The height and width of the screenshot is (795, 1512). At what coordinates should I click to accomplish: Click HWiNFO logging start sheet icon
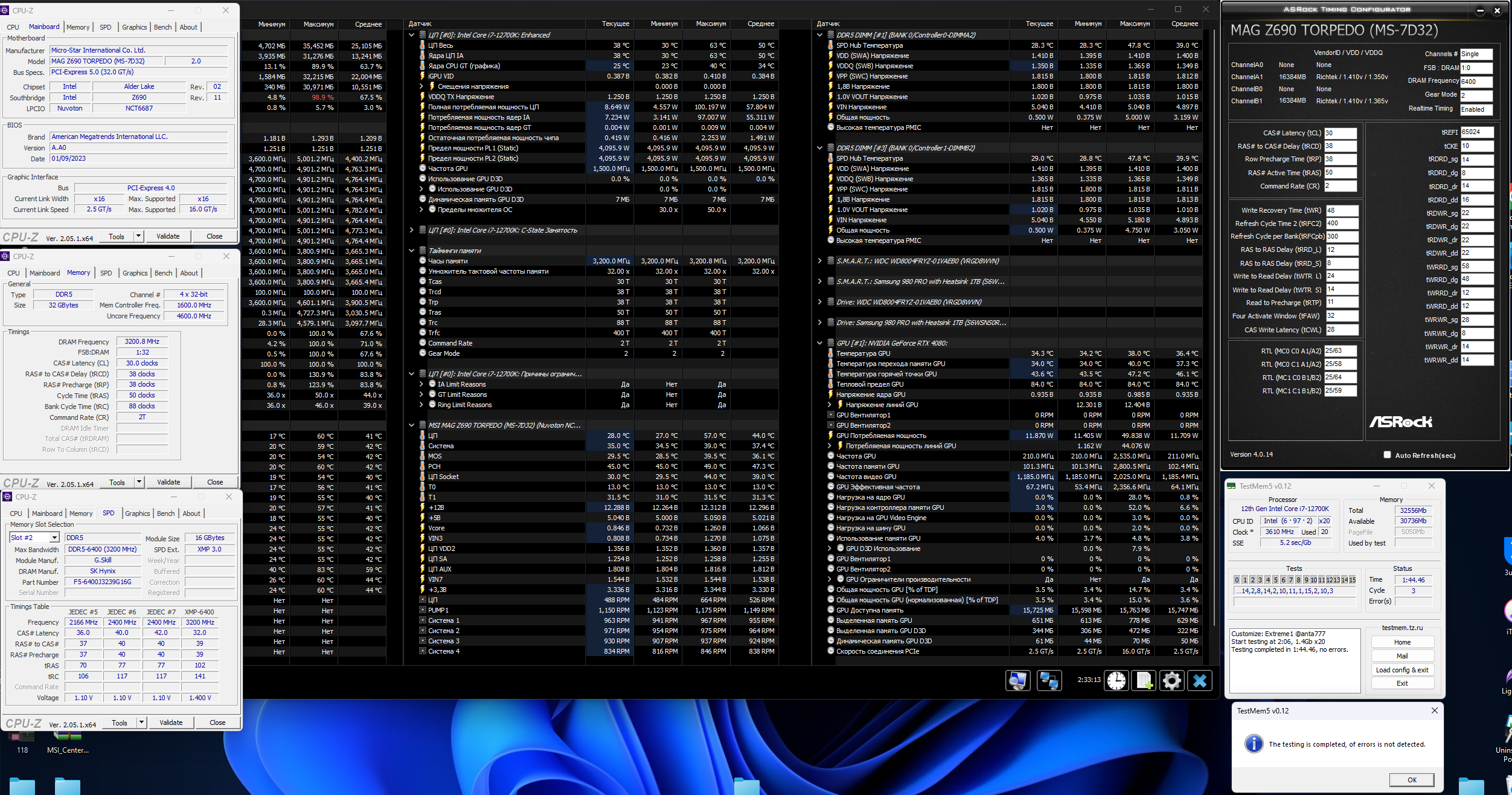1144,681
